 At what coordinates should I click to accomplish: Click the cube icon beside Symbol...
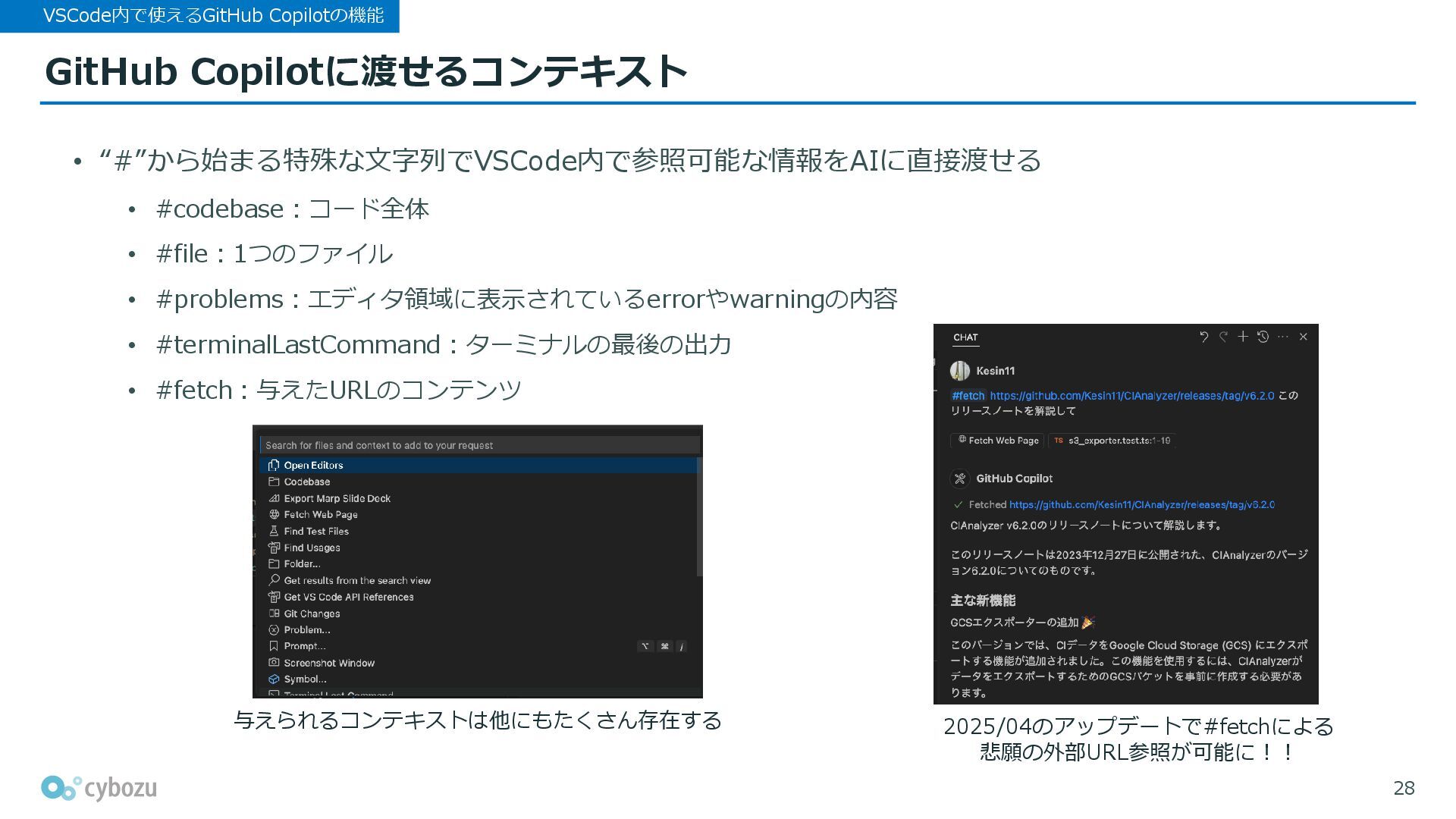274,679
